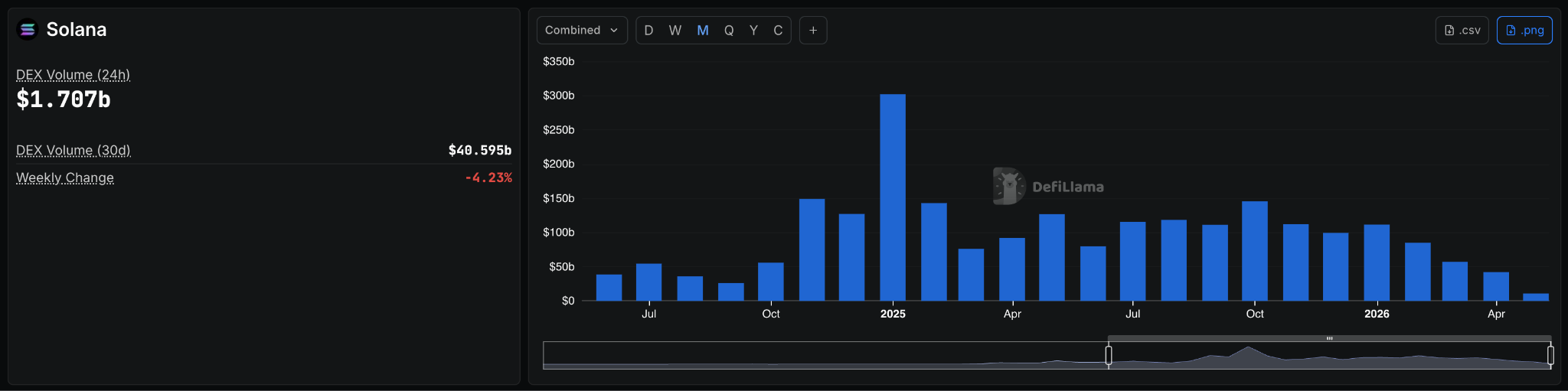Select the Yearly (Y) interval

[753, 30]
